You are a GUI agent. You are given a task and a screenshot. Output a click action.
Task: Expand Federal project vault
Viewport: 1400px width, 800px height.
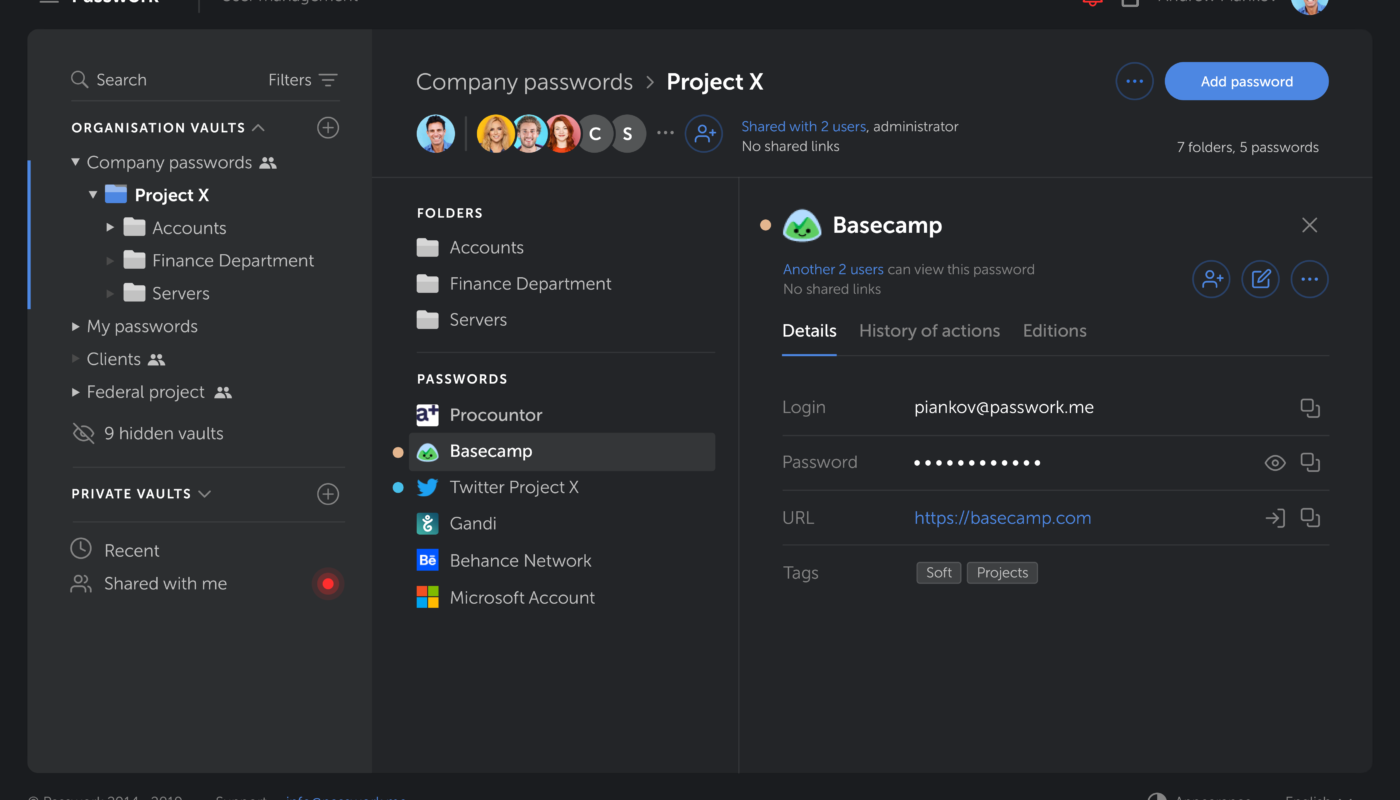(75, 392)
